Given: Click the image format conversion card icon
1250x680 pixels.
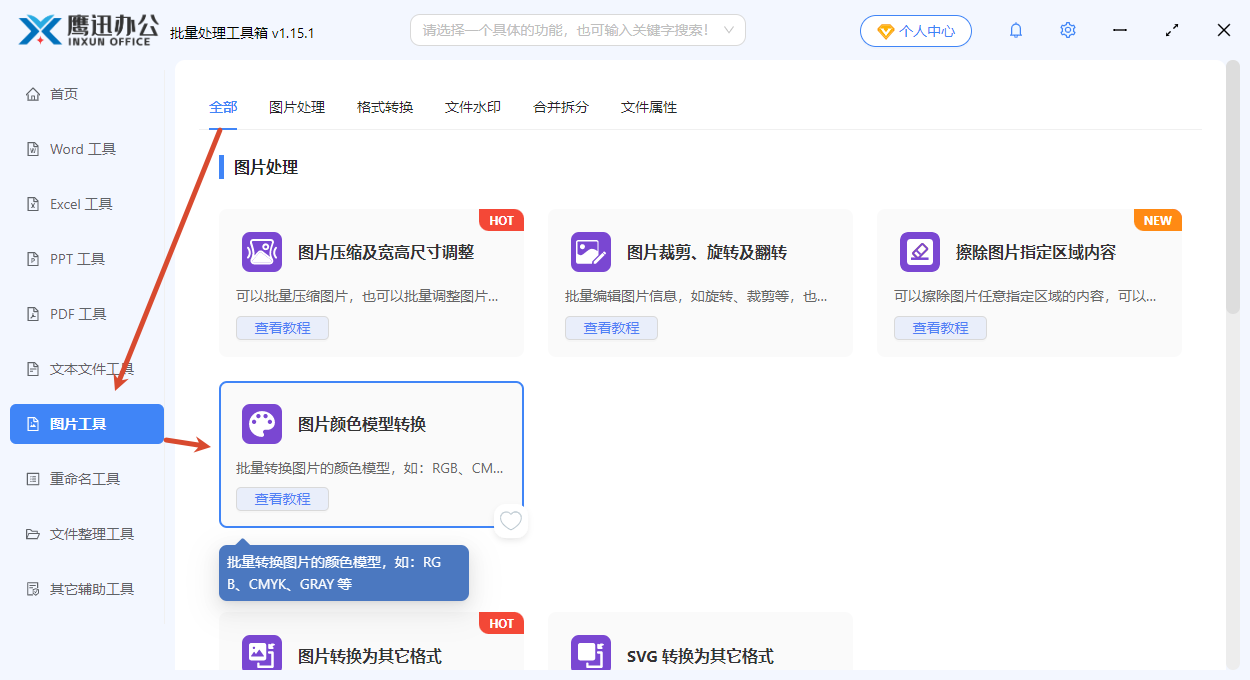Looking at the screenshot, I should pyautogui.click(x=262, y=654).
